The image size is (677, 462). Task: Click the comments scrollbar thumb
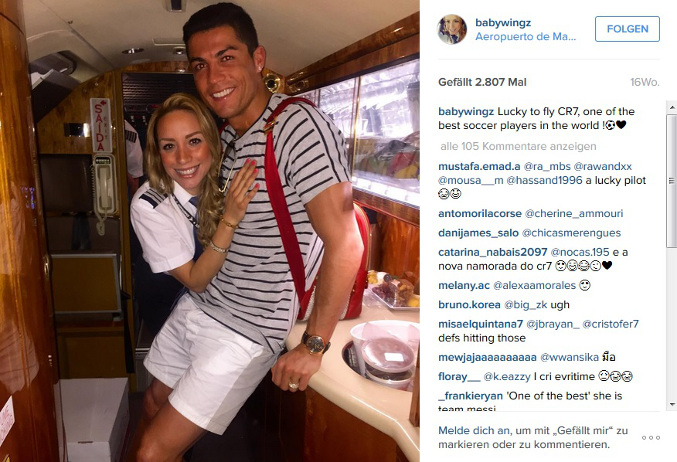click(672, 180)
